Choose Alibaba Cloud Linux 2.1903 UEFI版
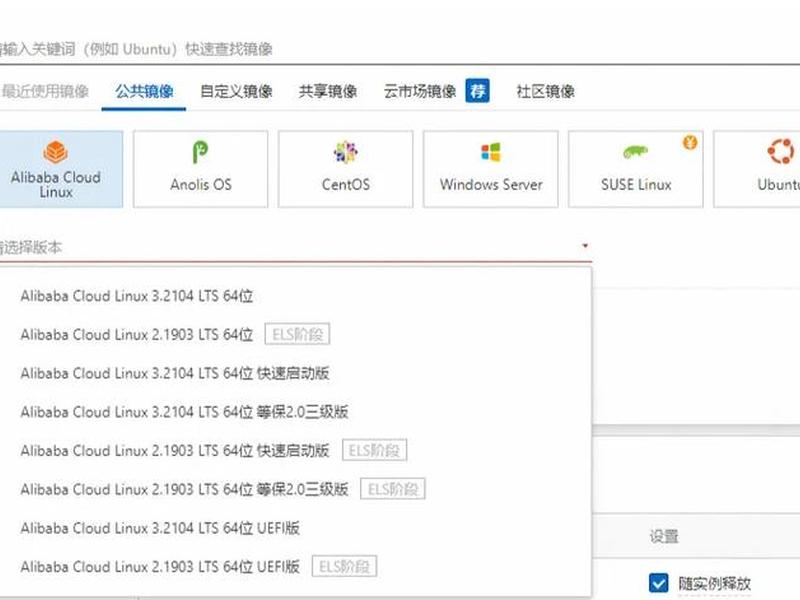This screenshot has height=600, width=800. pyautogui.click(x=296, y=567)
